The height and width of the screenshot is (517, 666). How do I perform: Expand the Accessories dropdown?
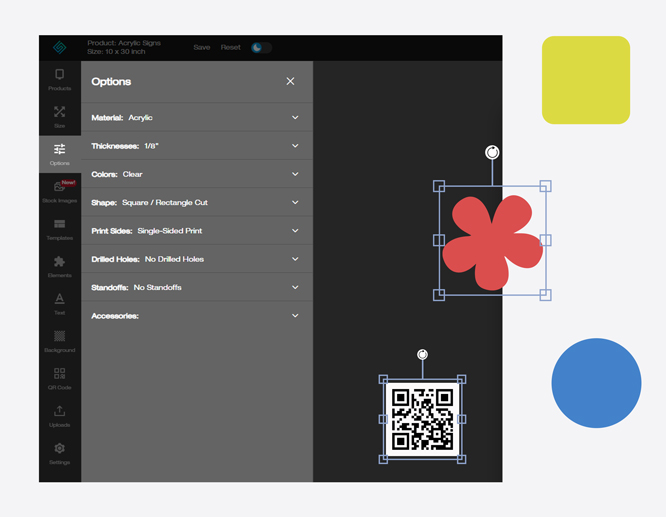click(x=197, y=316)
